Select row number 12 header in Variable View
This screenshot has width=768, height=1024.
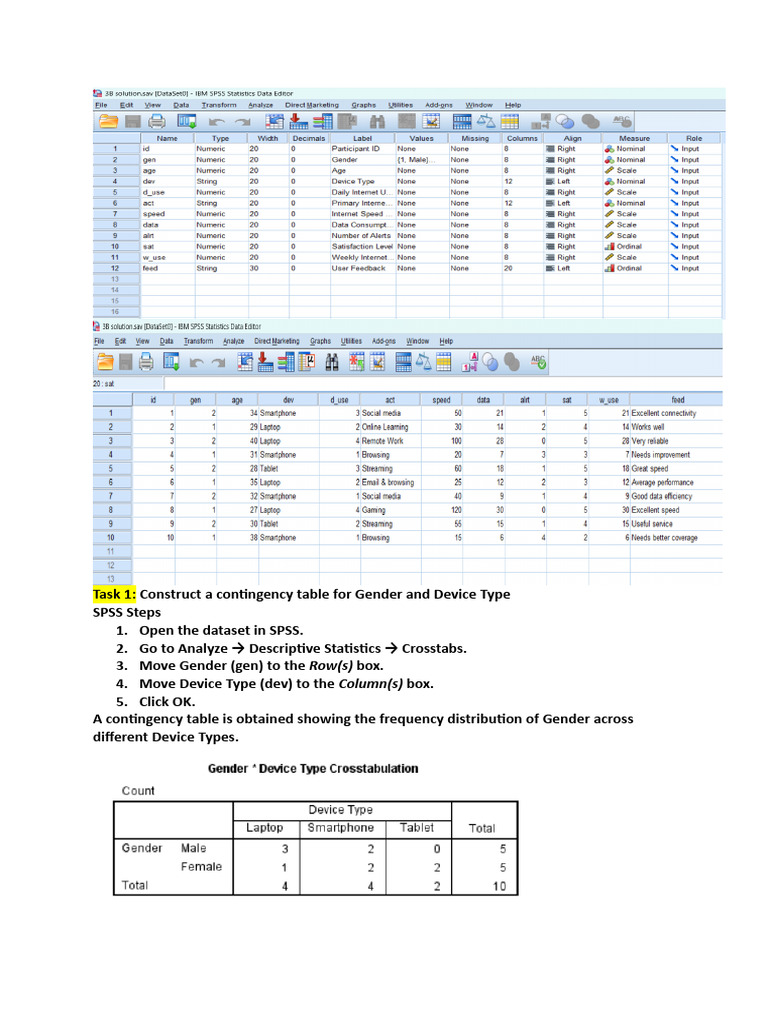pyautogui.click(x=115, y=268)
